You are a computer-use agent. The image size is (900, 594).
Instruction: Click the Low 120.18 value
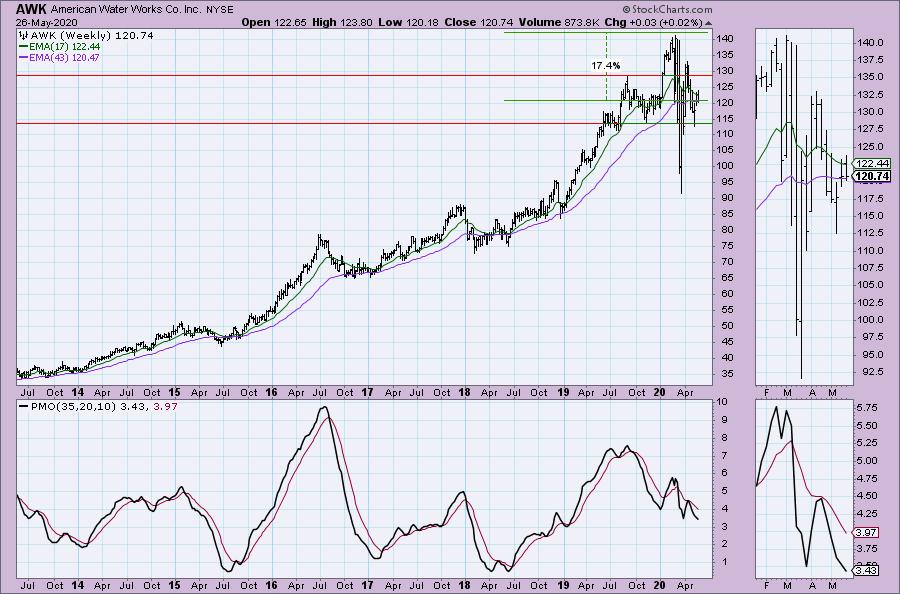[x=408, y=22]
